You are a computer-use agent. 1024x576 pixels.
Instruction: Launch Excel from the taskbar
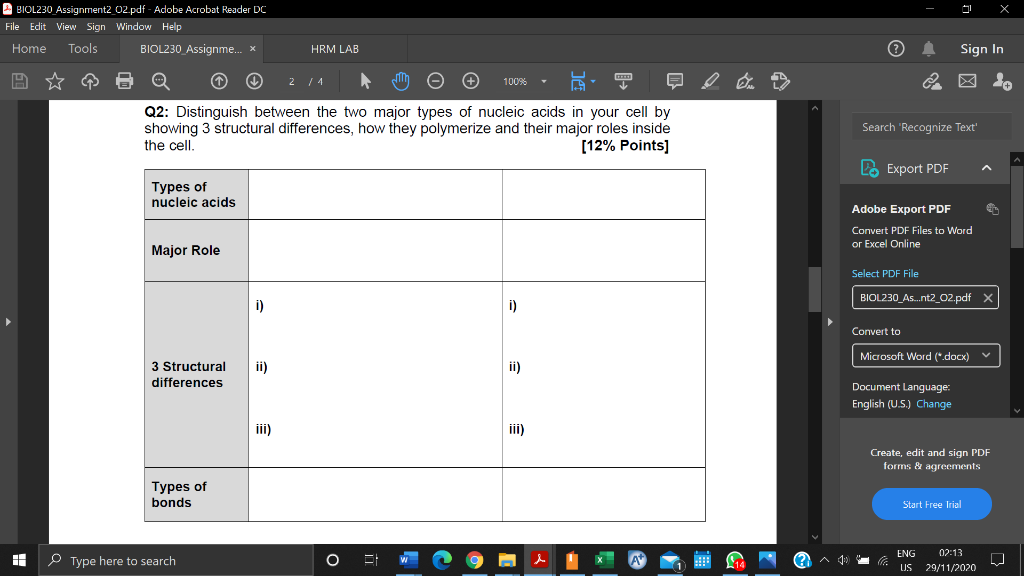(603, 560)
